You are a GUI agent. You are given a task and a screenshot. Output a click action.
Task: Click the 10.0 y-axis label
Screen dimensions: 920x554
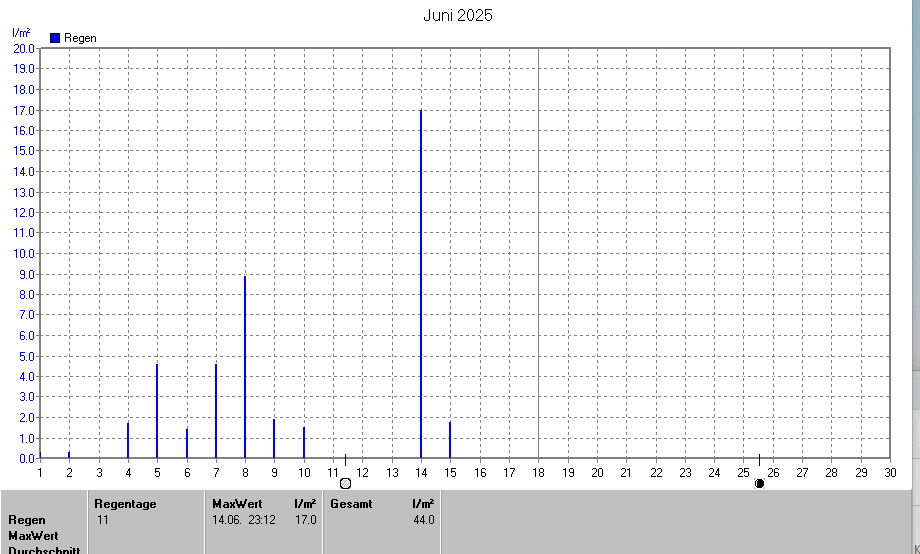tap(23, 254)
